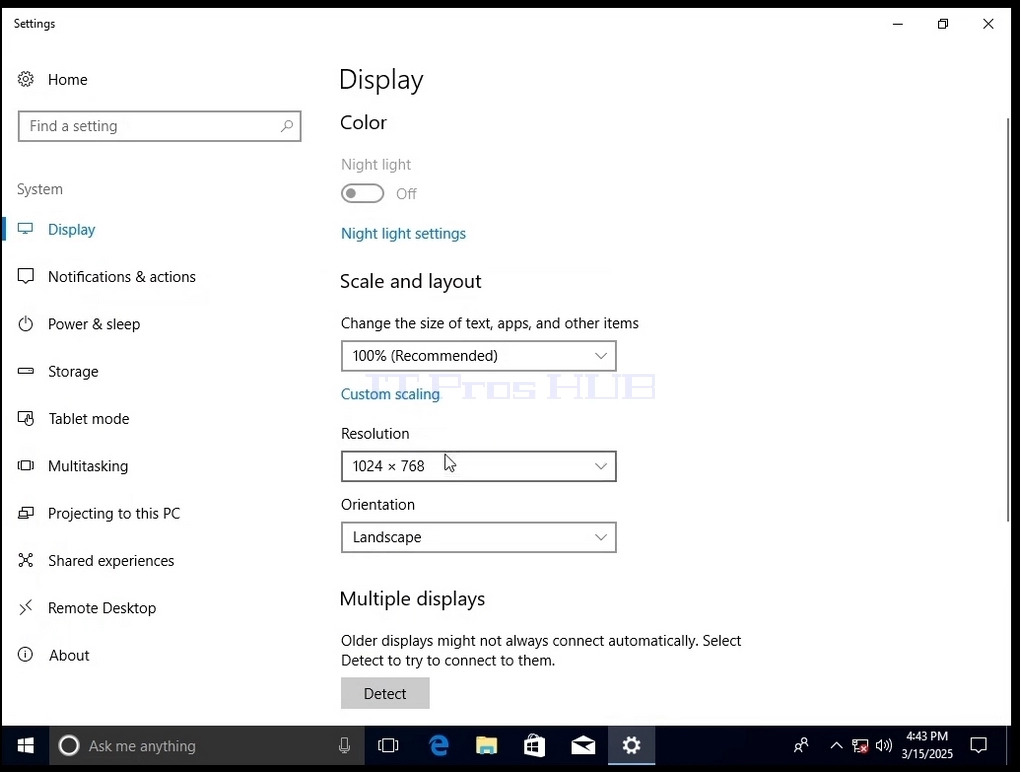The height and width of the screenshot is (772, 1020).
Task: Click the volume speaker tray icon
Action: point(883,745)
